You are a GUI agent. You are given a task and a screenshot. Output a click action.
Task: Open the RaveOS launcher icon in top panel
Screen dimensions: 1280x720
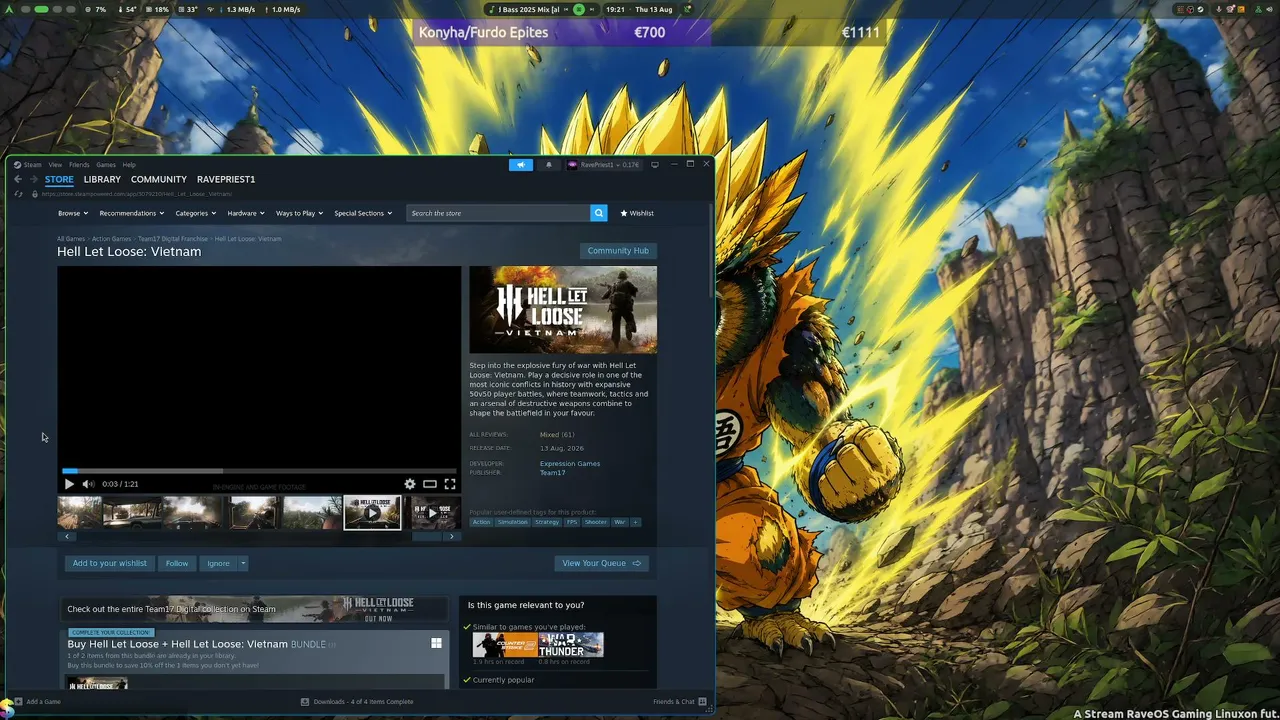coord(8,9)
